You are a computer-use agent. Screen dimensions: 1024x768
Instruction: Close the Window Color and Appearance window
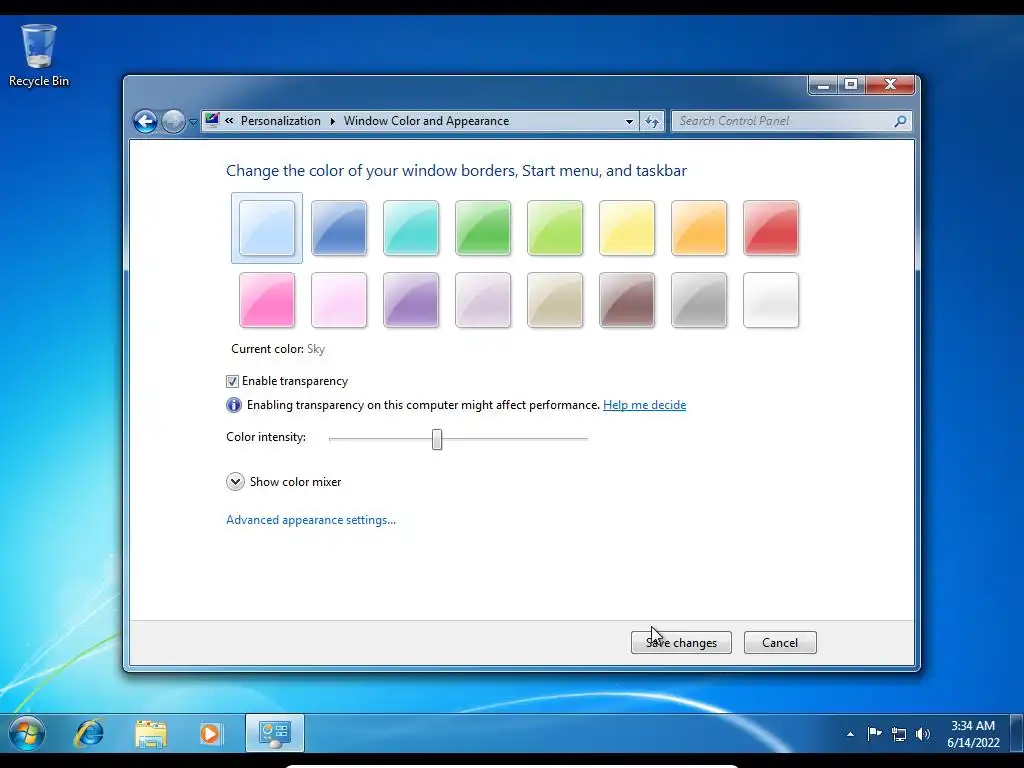889,85
